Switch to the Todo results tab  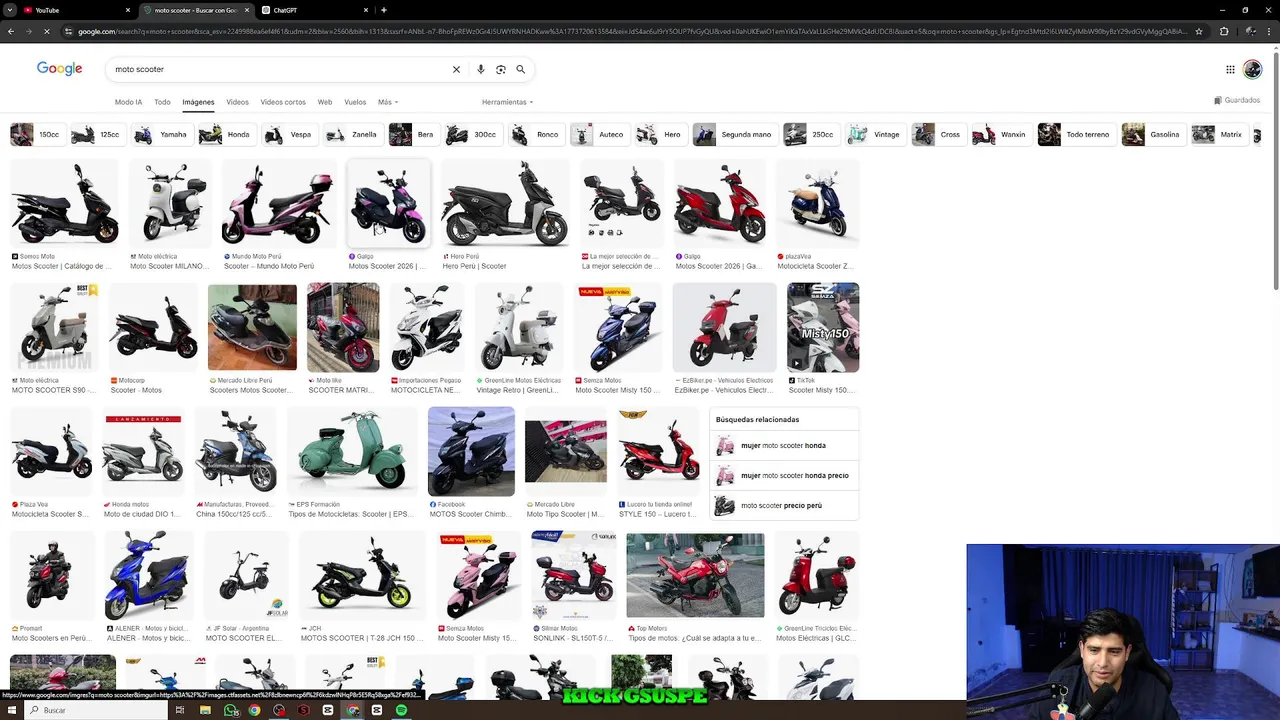tap(162, 102)
